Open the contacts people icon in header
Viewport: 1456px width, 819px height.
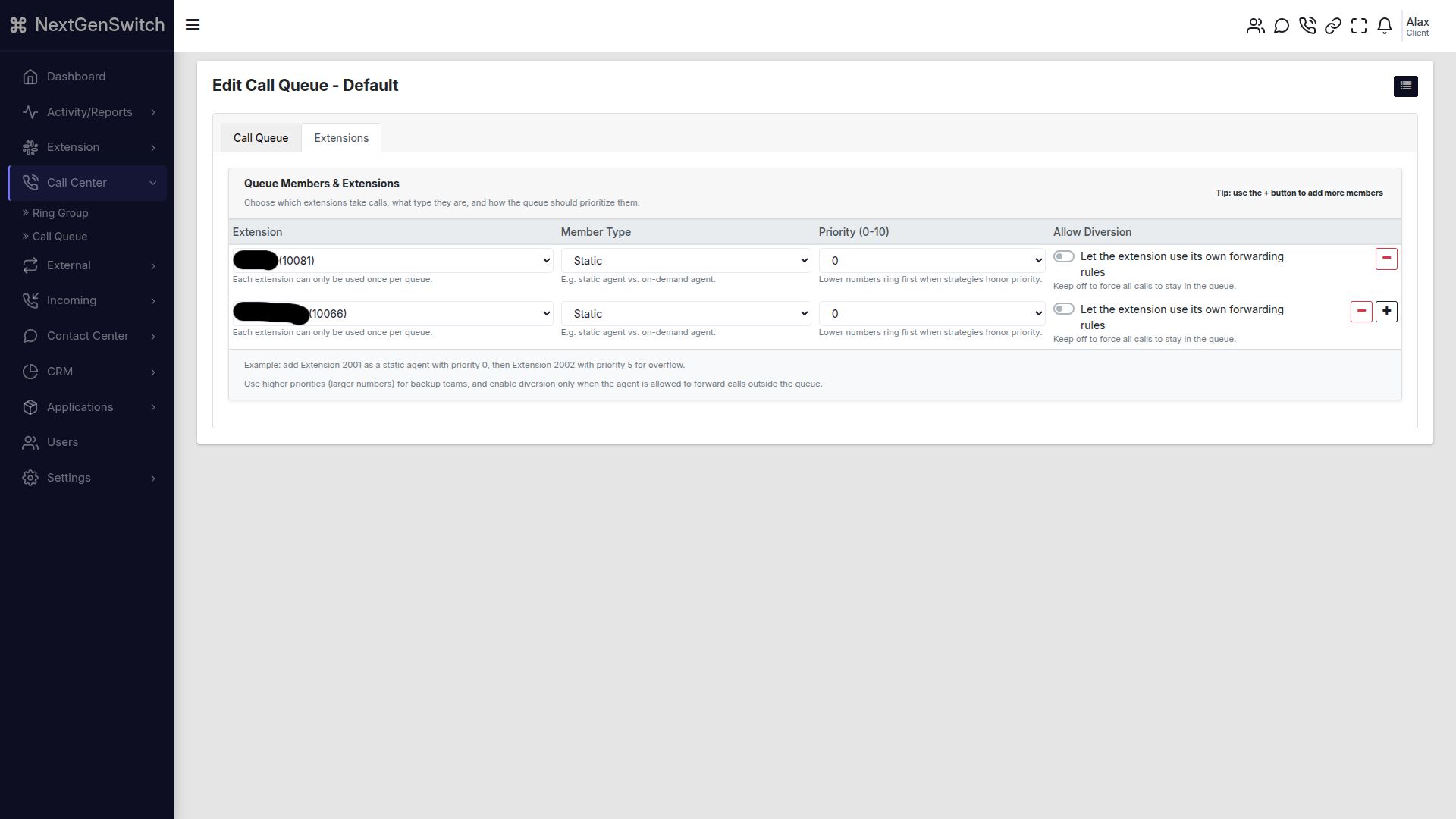coord(1255,26)
